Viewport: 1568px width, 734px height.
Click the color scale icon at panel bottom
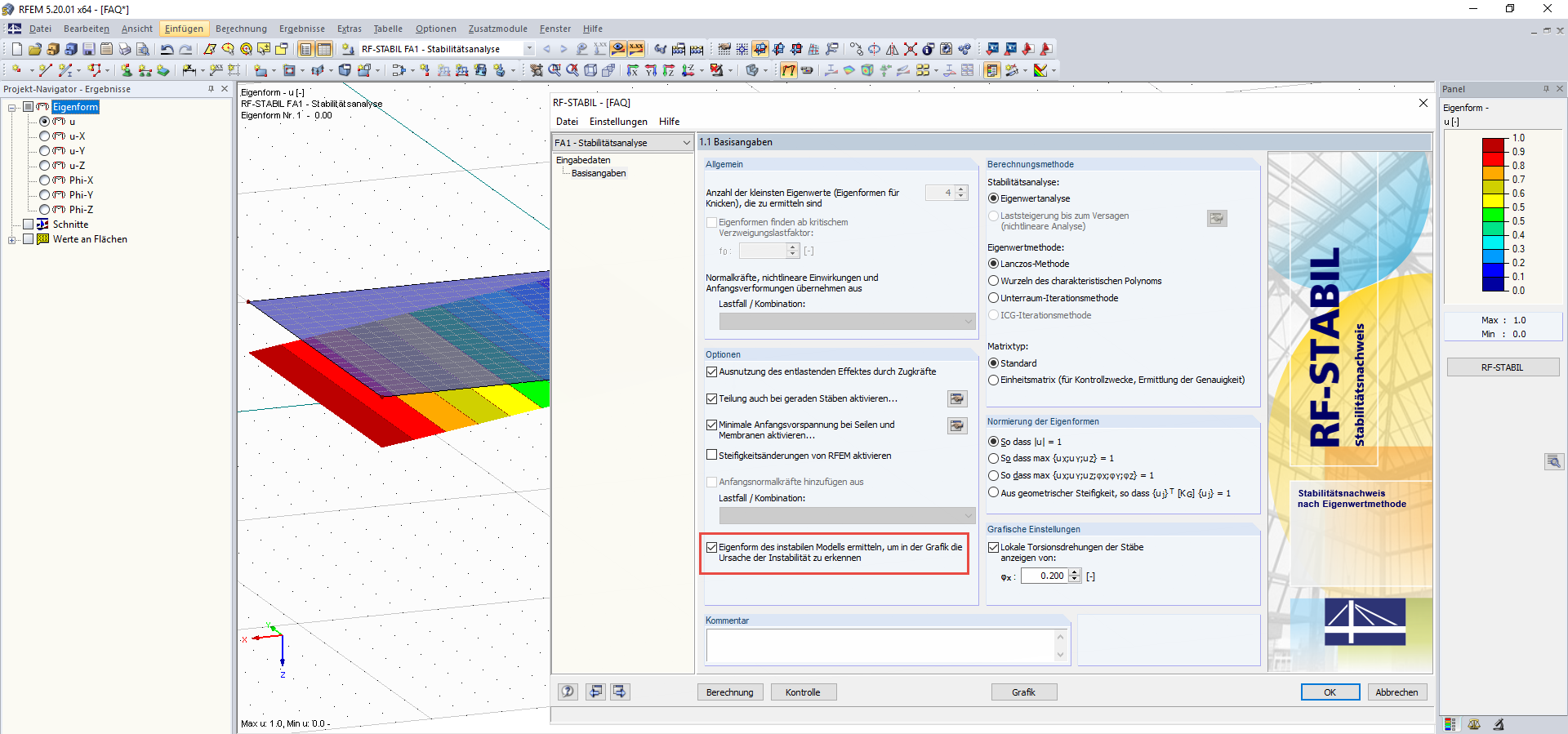1450,724
